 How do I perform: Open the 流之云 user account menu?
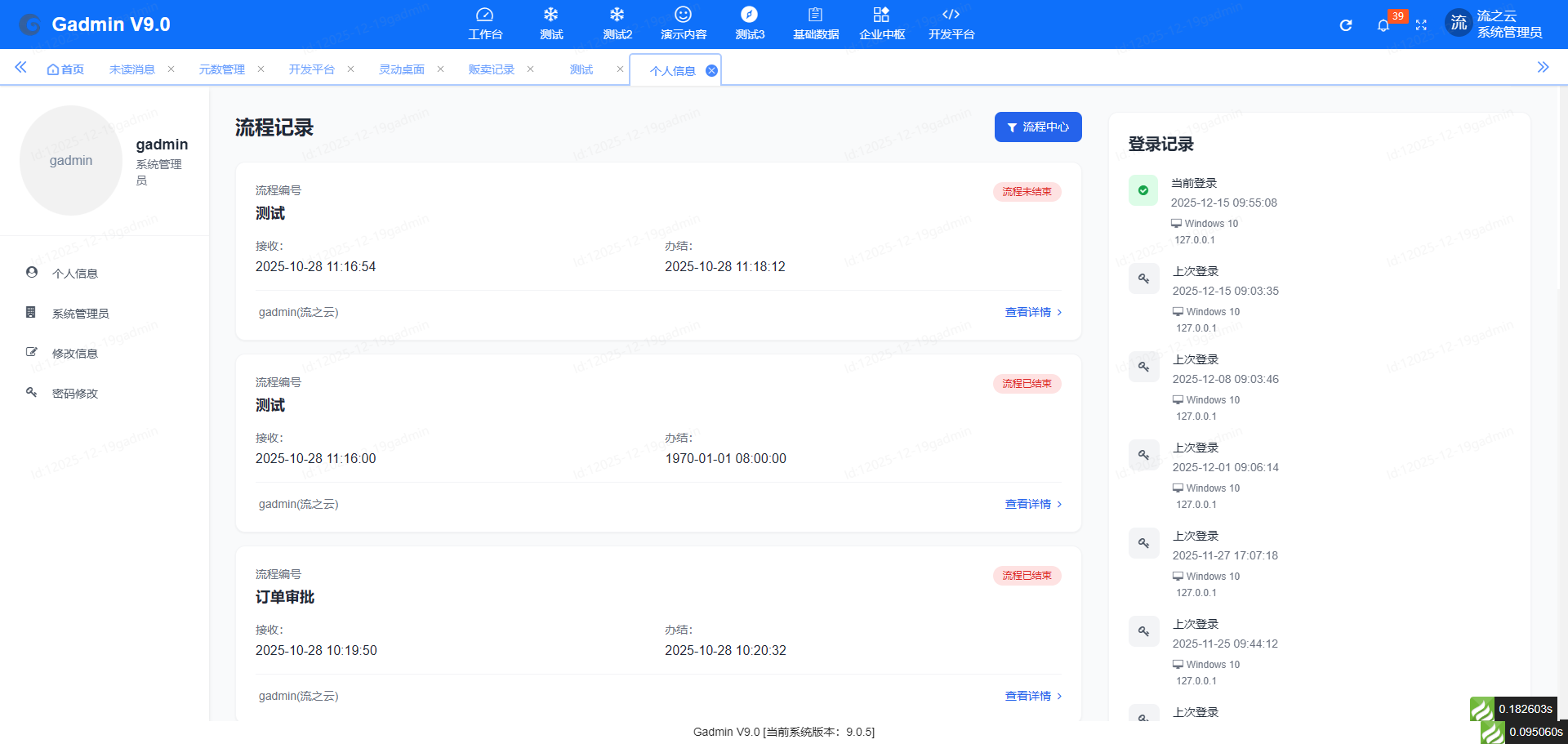[x=1494, y=25]
